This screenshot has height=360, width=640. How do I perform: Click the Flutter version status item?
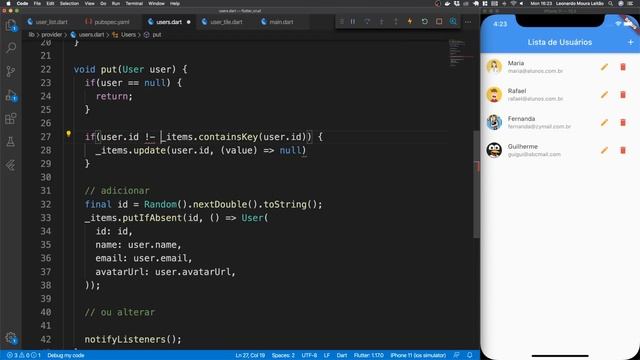pyautogui.click(x=369, y=355)
